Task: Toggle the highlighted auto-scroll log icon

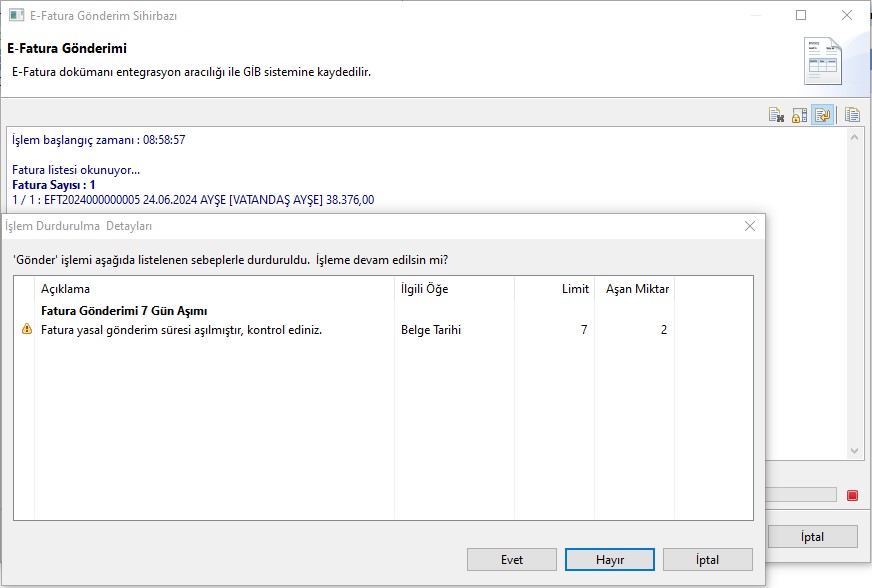Action: click(x=822, y=115)
